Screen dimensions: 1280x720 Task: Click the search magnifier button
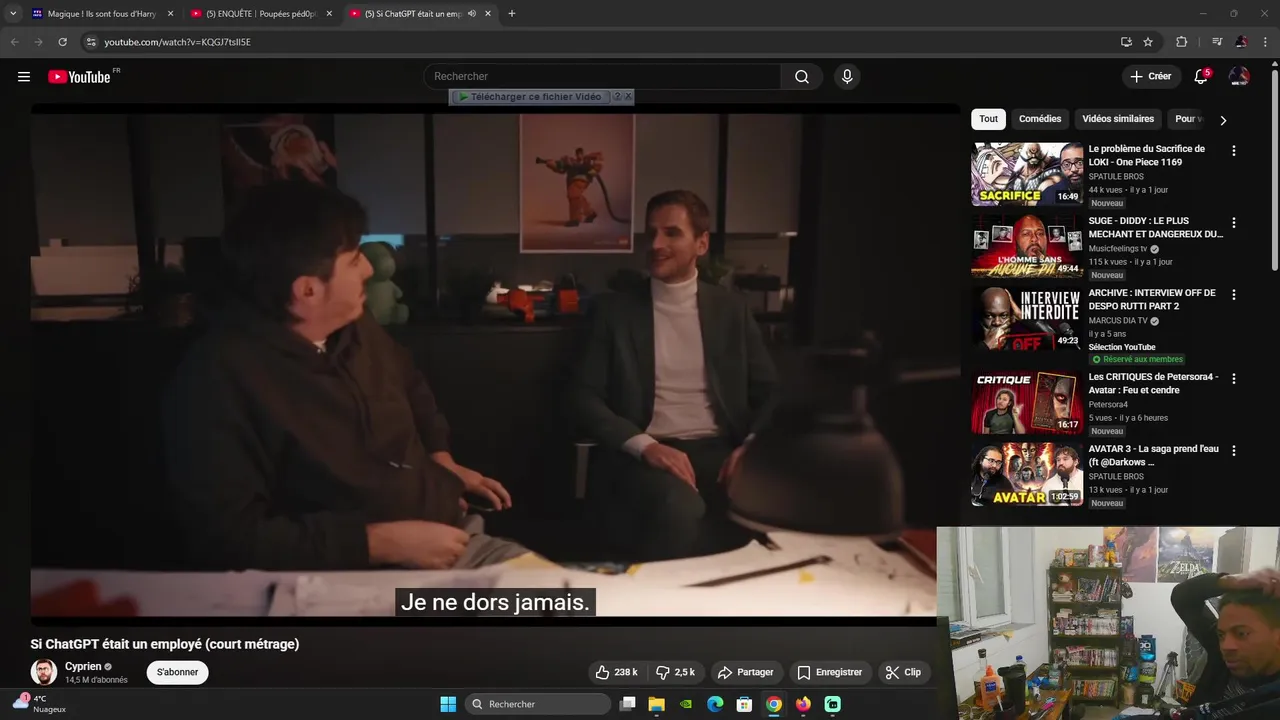tap(802, 77)
